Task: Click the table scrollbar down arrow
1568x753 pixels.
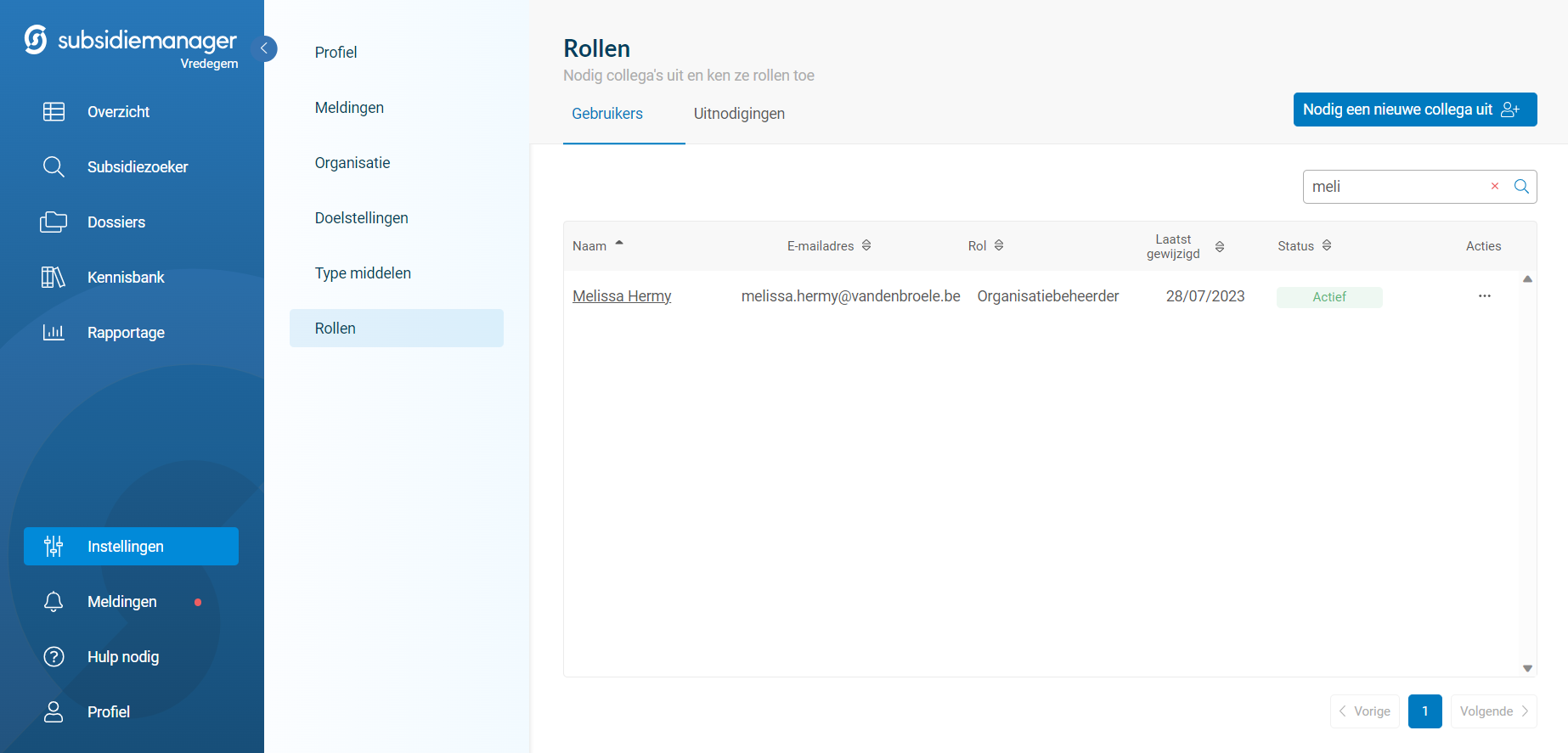Action: (1527, 668)
